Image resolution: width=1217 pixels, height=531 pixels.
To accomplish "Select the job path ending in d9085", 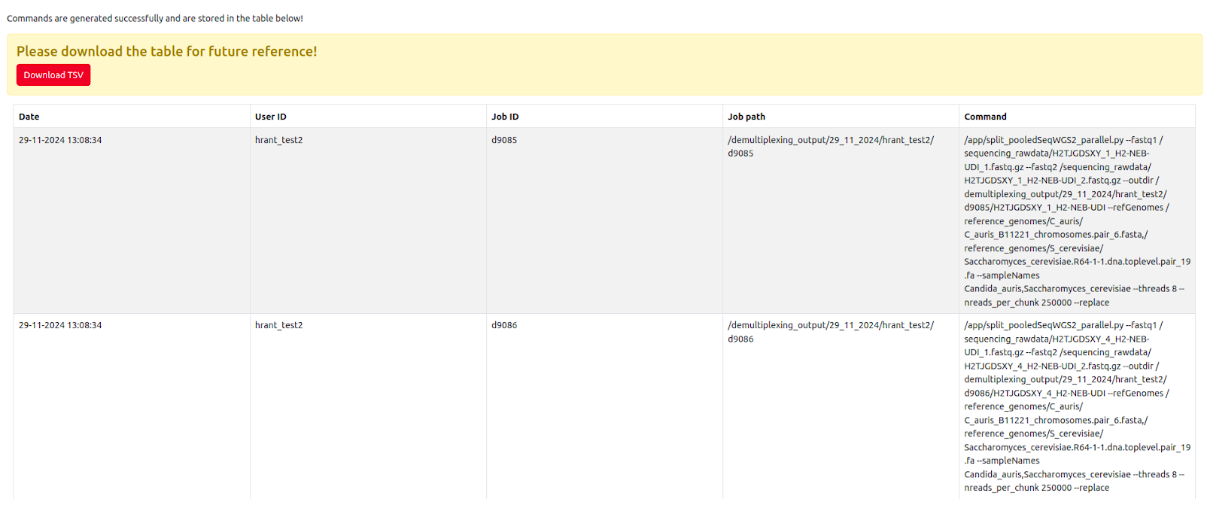I will 830,146.
